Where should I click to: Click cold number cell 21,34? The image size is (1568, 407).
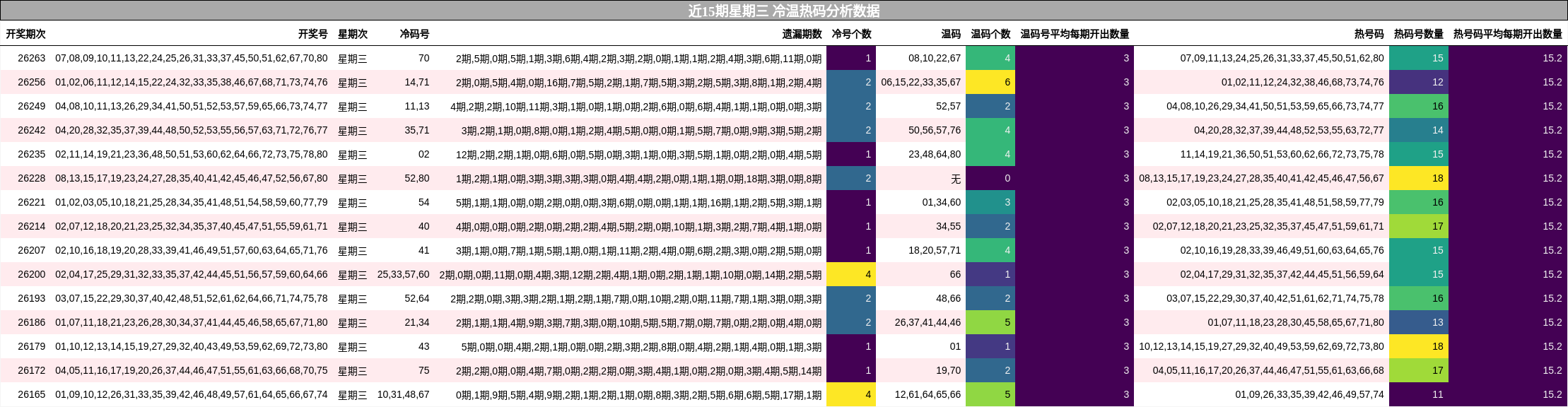pos(417,322)
